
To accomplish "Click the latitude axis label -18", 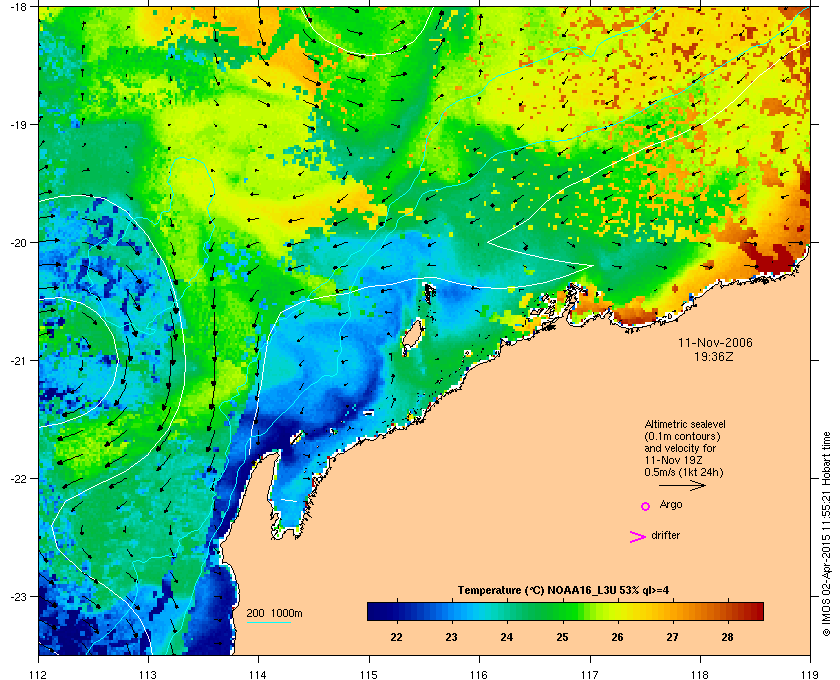I will tap(18, 6).
